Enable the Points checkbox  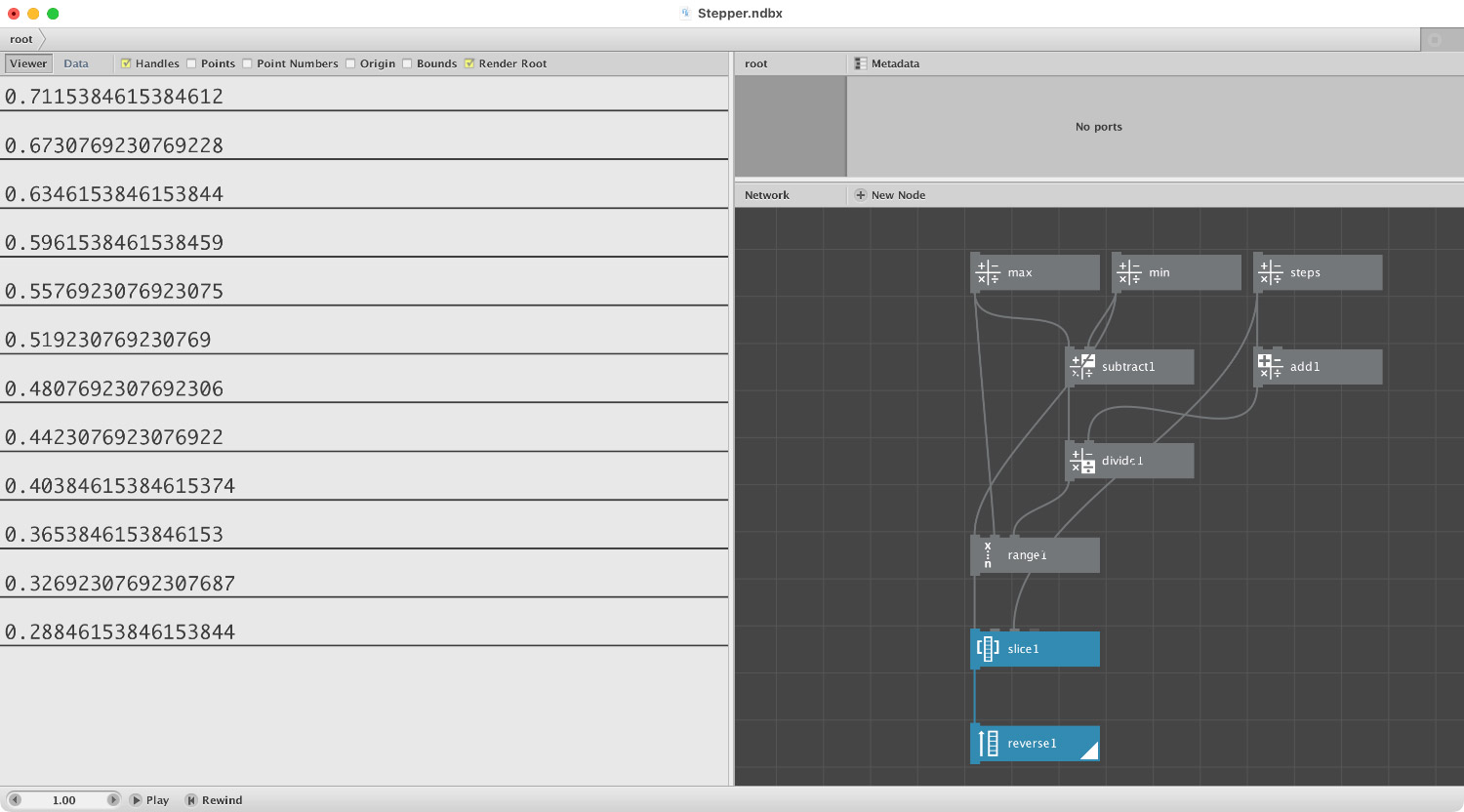tap(191, 63)
